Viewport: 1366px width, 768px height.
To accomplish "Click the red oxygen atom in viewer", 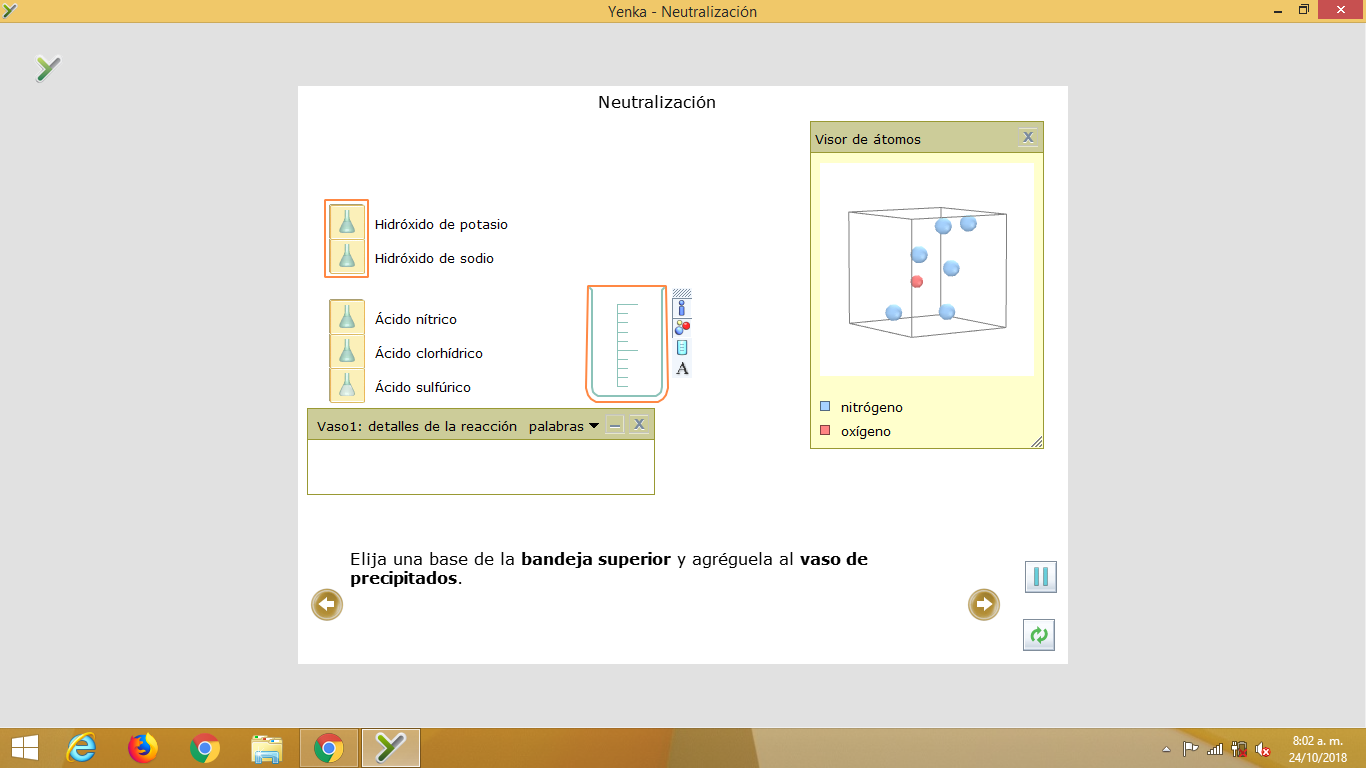I will pyautogui.click(x=917, y=282).
